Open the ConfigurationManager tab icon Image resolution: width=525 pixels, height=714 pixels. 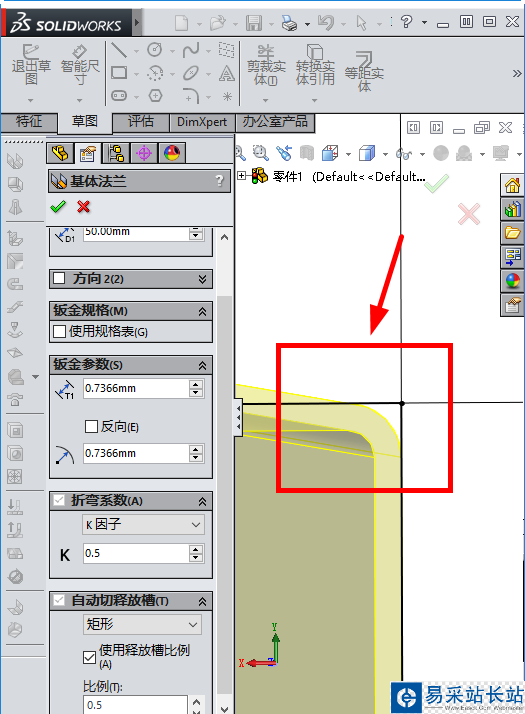point(116,153)
